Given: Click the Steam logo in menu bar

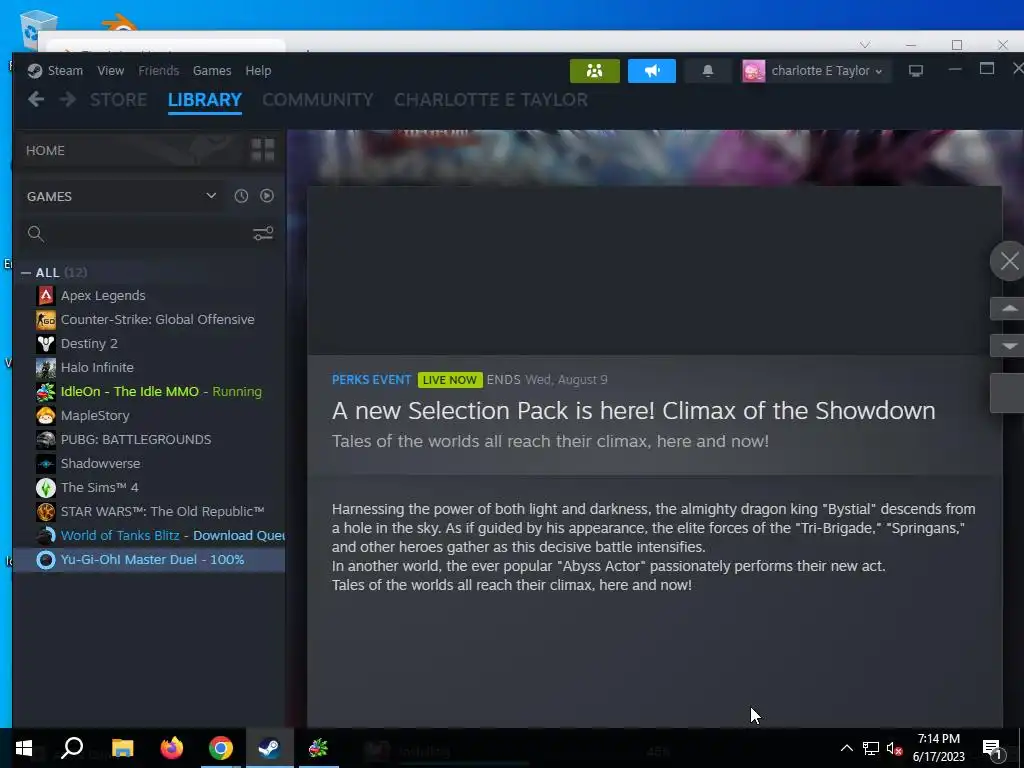Looking at the screenshot, I should tap(35, 71).
